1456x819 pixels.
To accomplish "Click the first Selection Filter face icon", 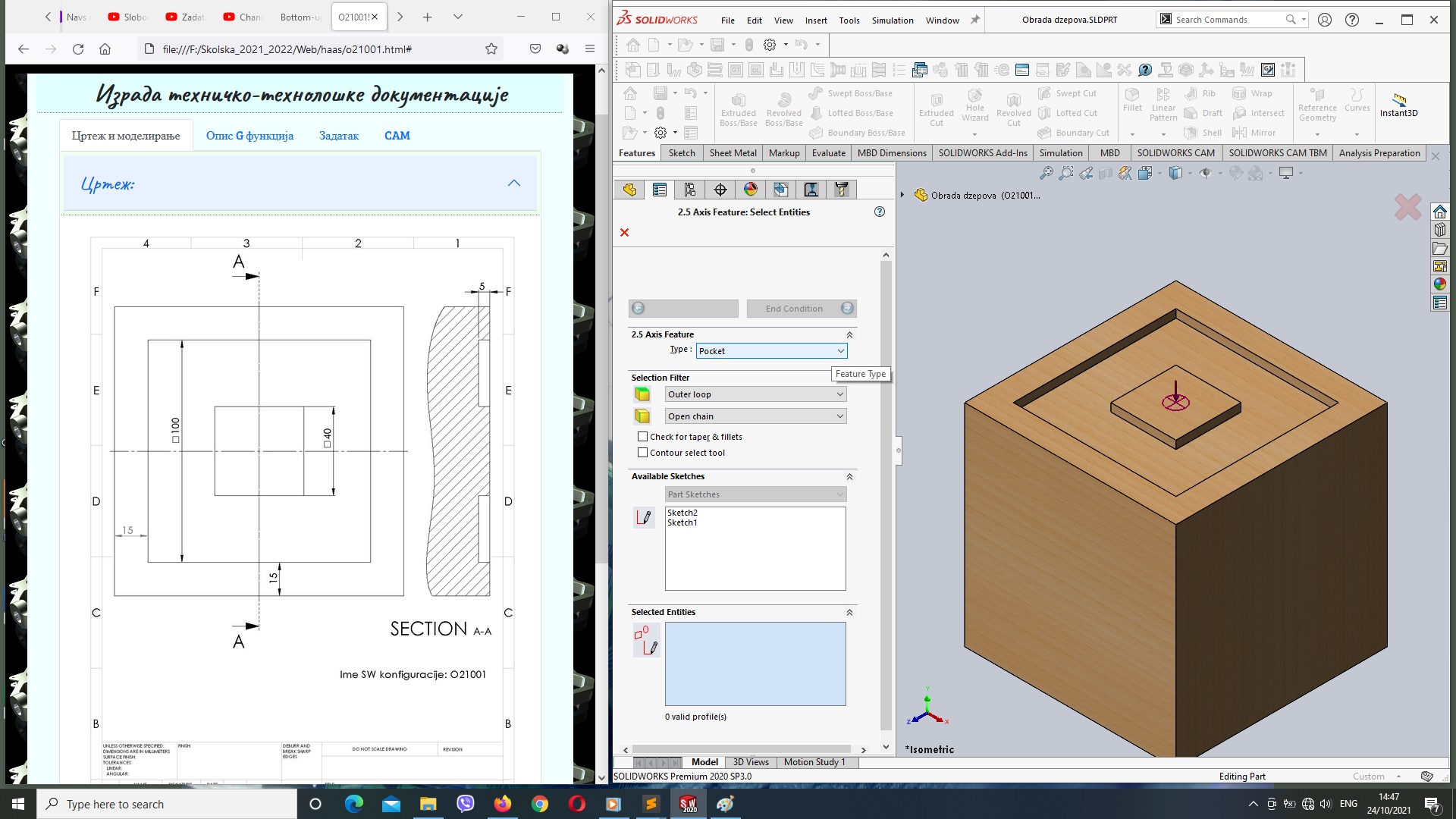I will pyautogui.click(x=642, y=394).
